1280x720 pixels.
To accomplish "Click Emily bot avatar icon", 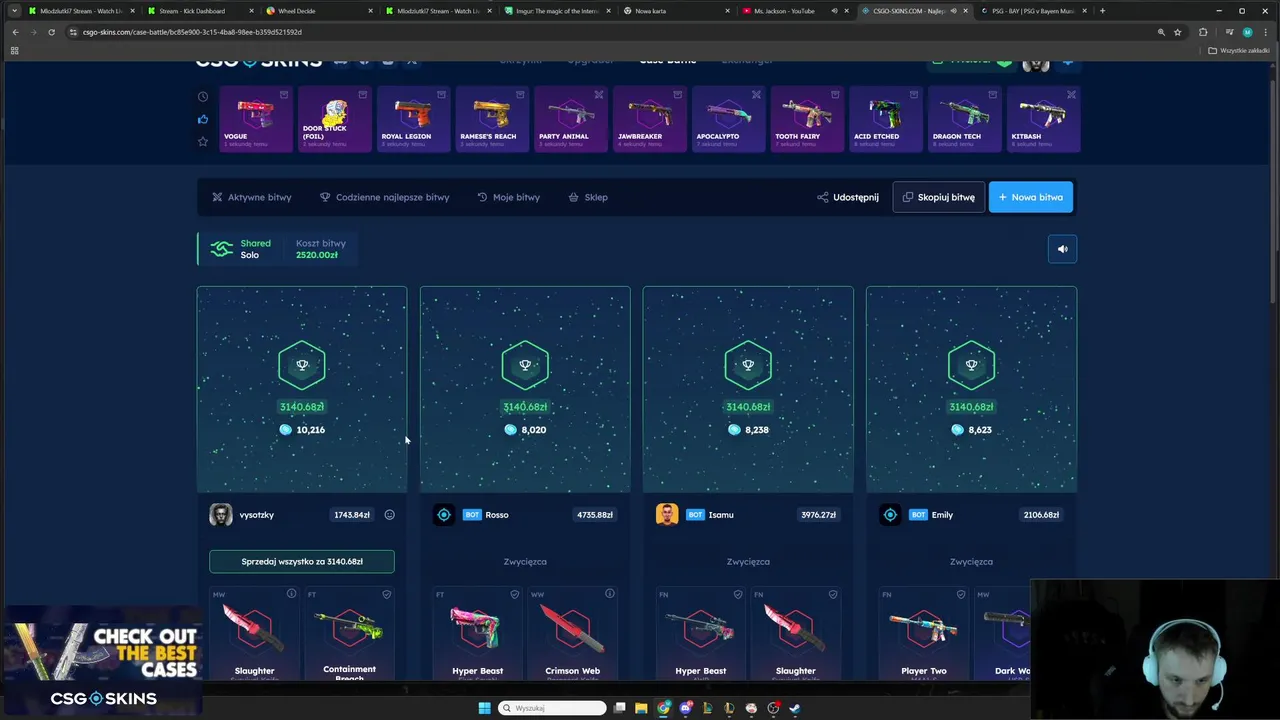I will coord(890,515).
